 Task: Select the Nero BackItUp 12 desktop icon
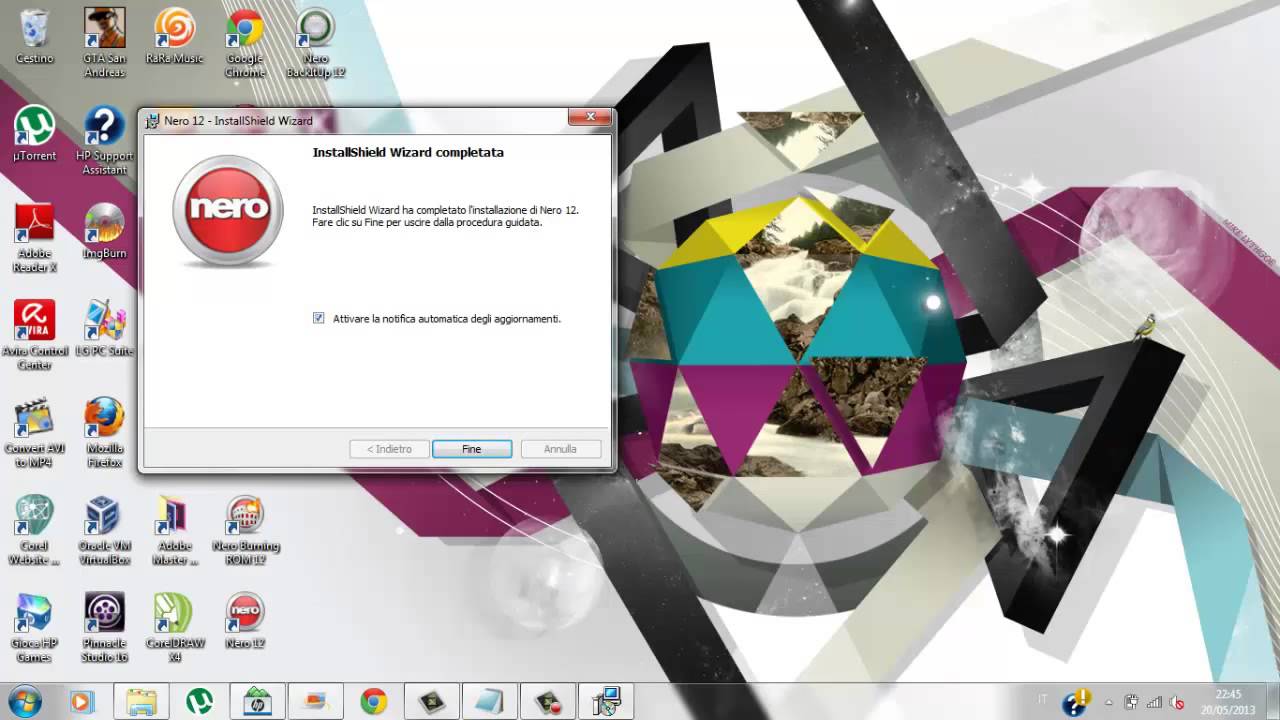315,42
